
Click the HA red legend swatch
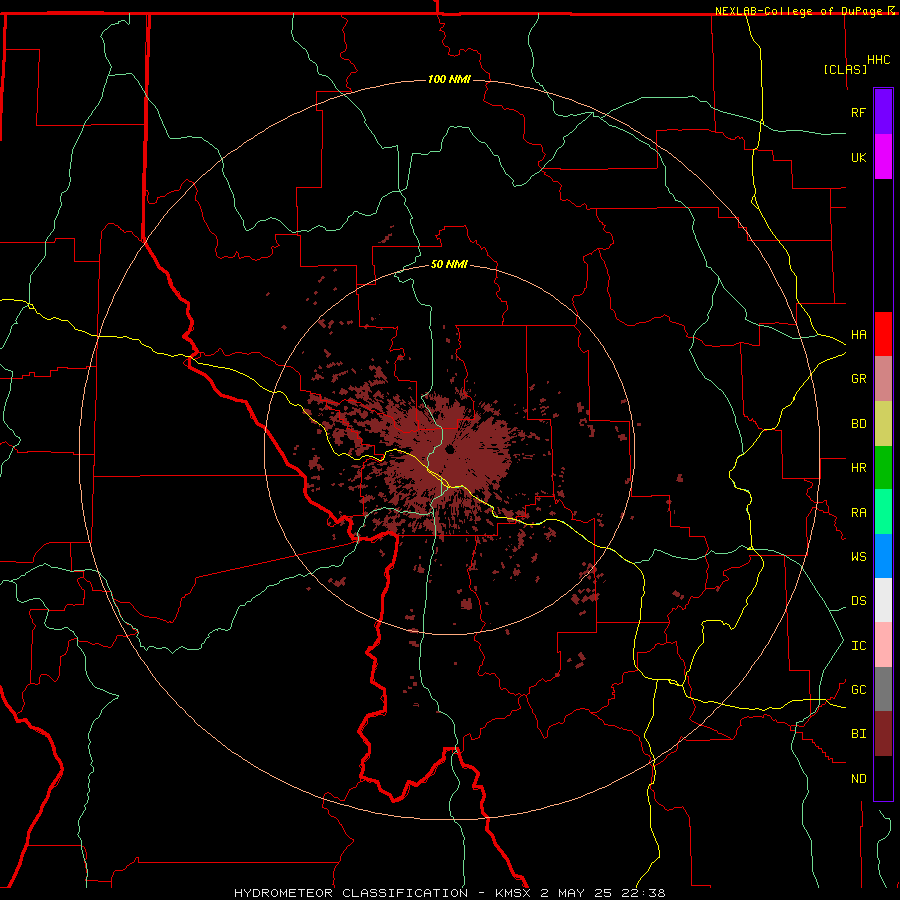(883, 334)
